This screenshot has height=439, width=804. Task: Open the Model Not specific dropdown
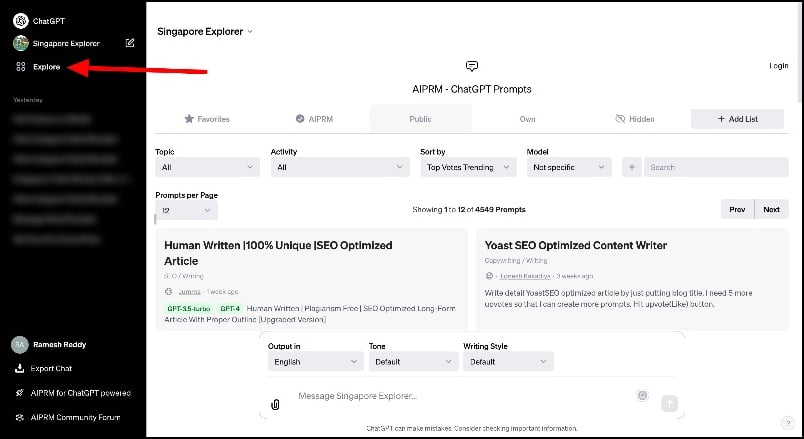coord(569,167)
